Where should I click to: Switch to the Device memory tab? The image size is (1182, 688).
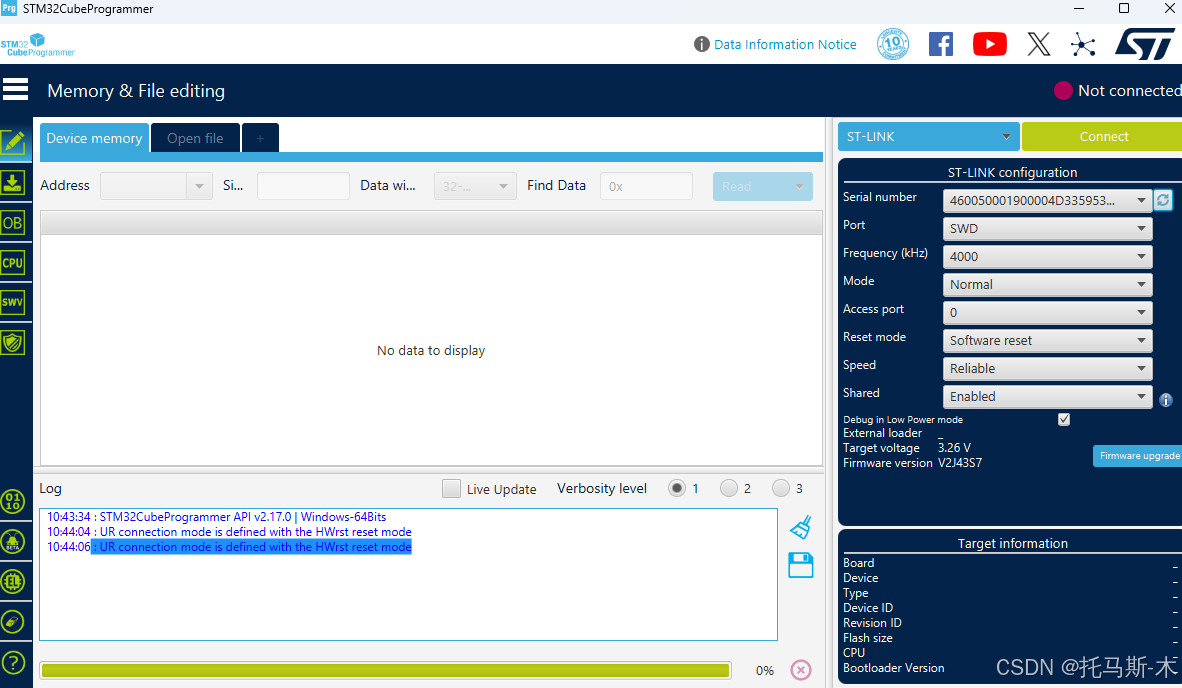[x=94, y=138]
